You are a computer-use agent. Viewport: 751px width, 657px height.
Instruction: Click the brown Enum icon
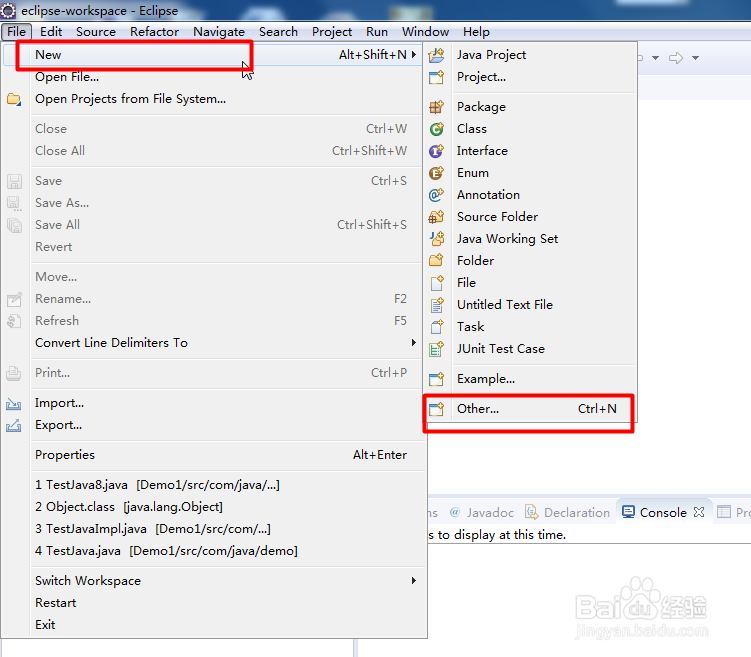[x=436, y=173]
